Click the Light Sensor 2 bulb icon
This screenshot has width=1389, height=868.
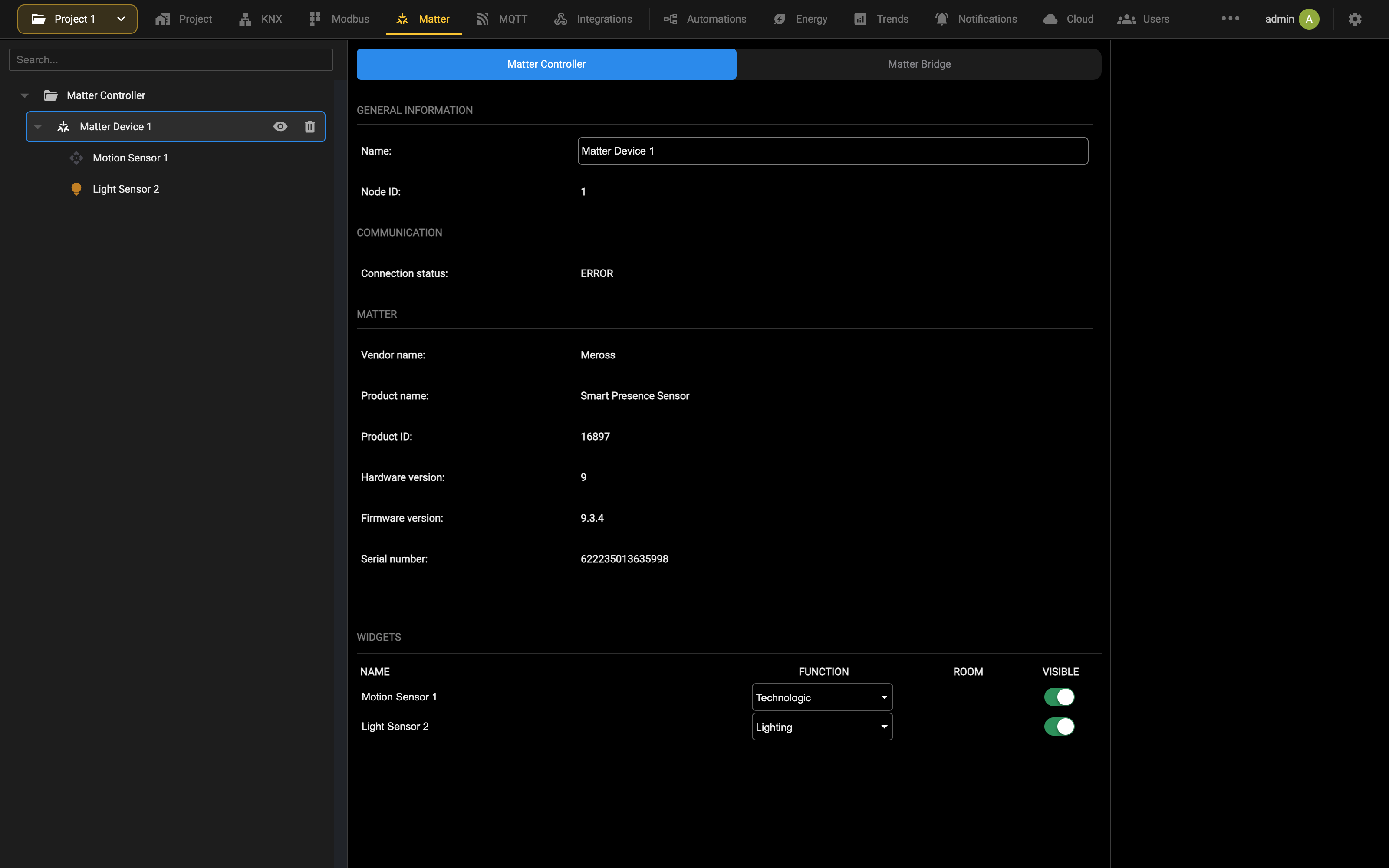pyautogui.click(x=76, y=189)
